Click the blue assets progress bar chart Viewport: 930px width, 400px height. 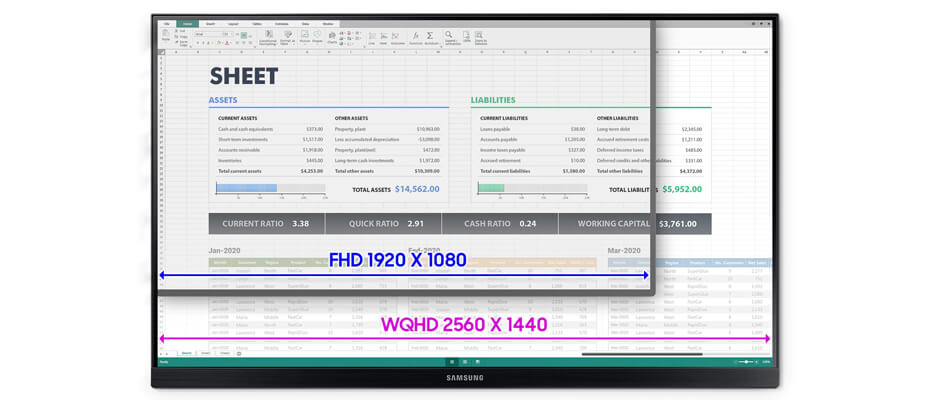coord(246,188)
